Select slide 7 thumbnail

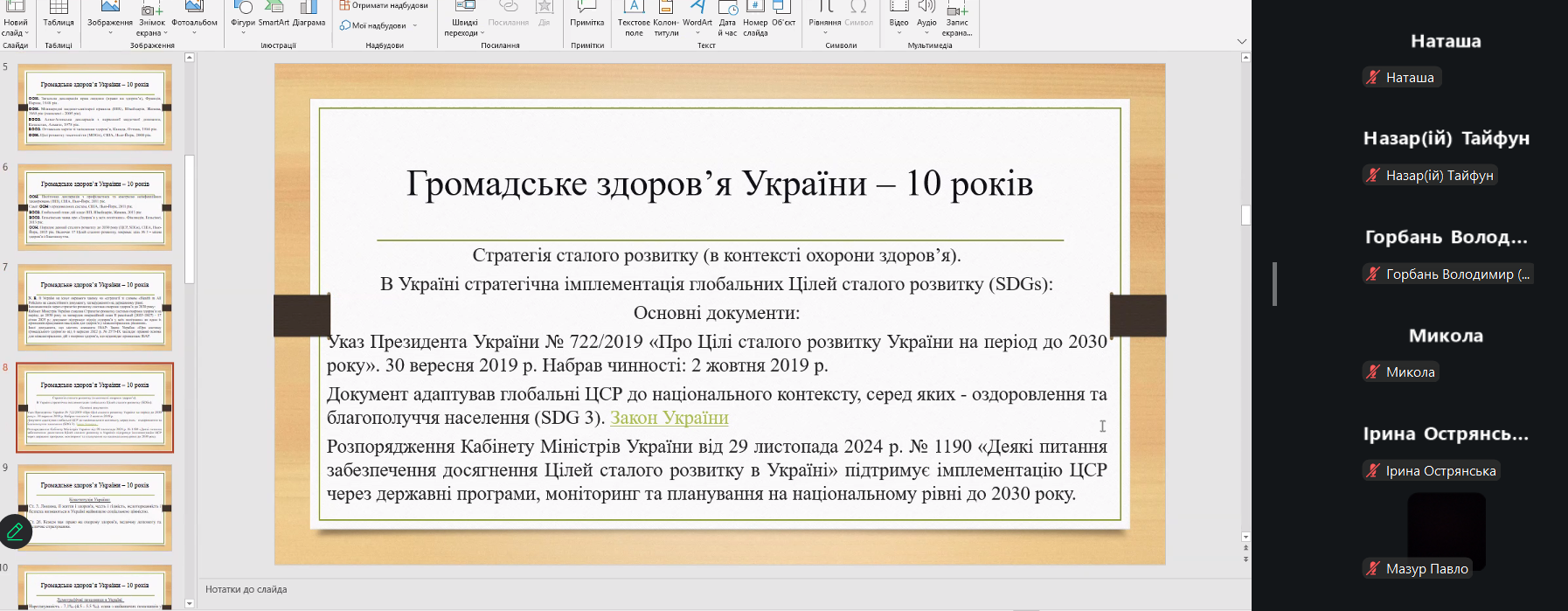click(x=95, y=308)
